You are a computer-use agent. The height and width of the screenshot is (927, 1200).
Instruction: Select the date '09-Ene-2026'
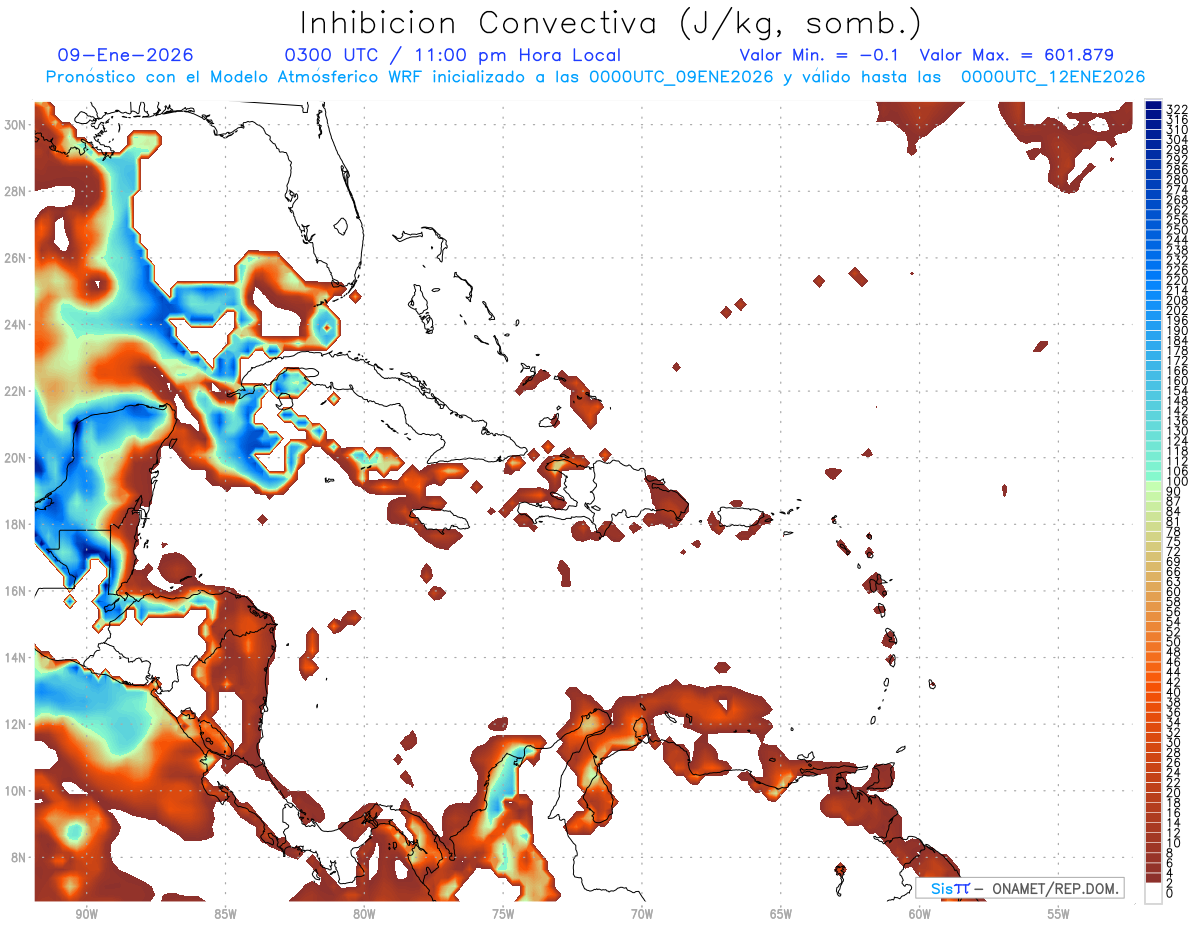click(x=126, y=56)
